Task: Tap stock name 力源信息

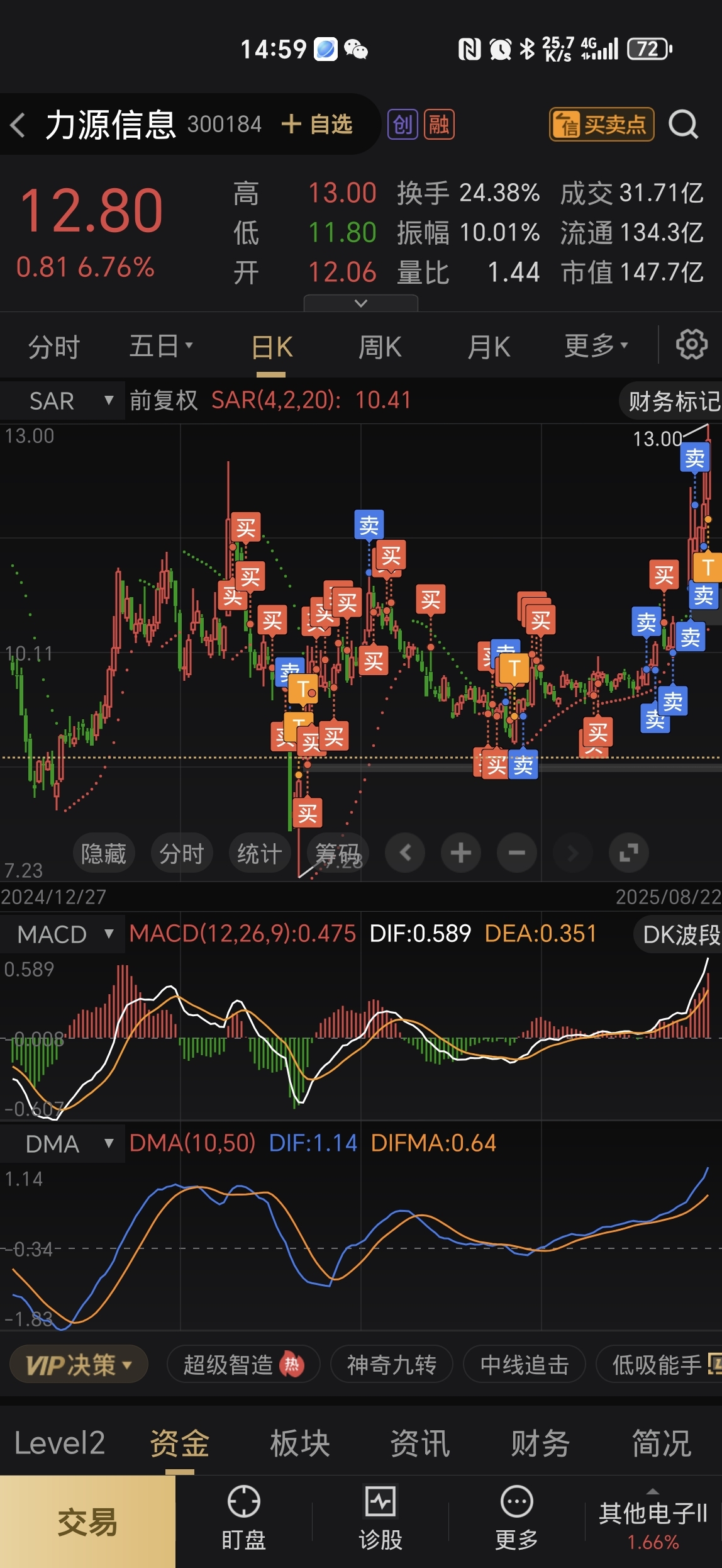Action: 111,125
